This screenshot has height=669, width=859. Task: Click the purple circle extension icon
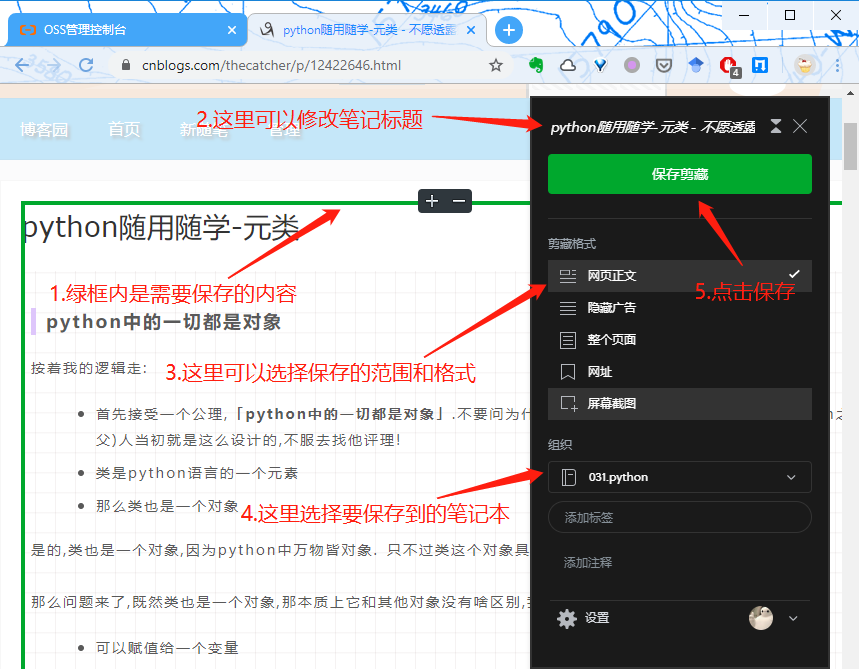(632, 66)
